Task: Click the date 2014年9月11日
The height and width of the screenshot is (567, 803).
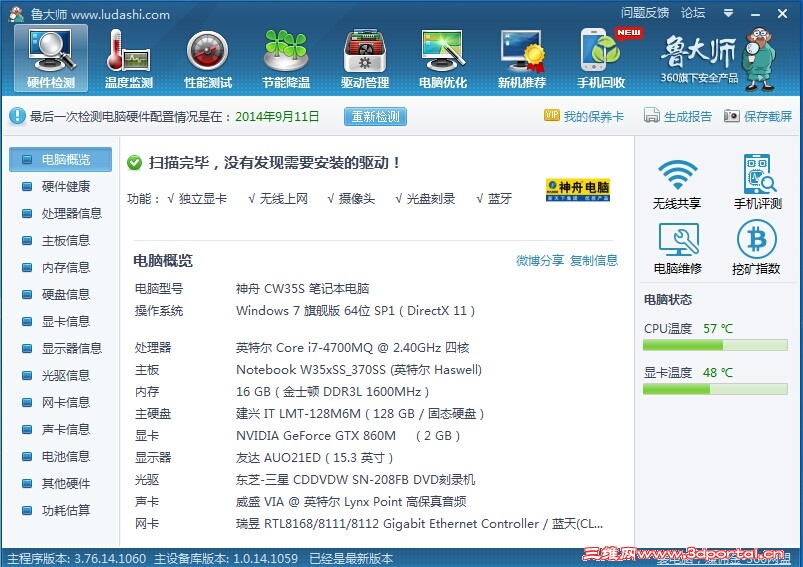Action: (x=277, y=116)
